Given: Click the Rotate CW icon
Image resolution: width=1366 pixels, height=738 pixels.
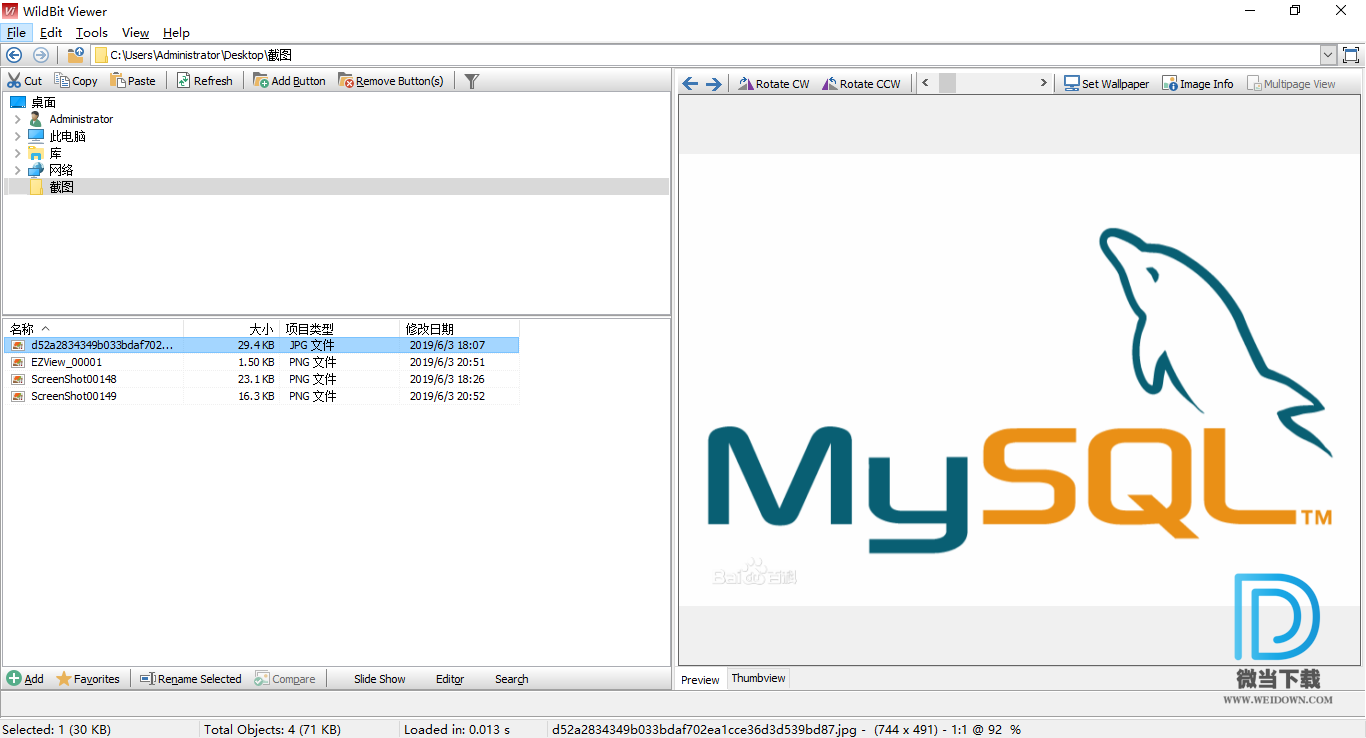Looking at the screenshot, I should click(746, 84).
